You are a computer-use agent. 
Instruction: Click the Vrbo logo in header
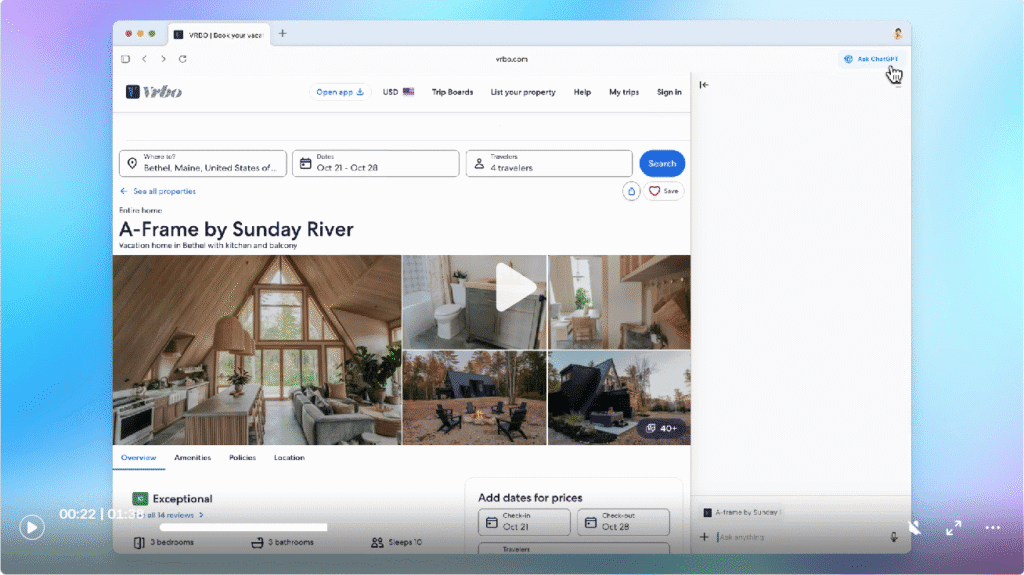click(154, 92)
